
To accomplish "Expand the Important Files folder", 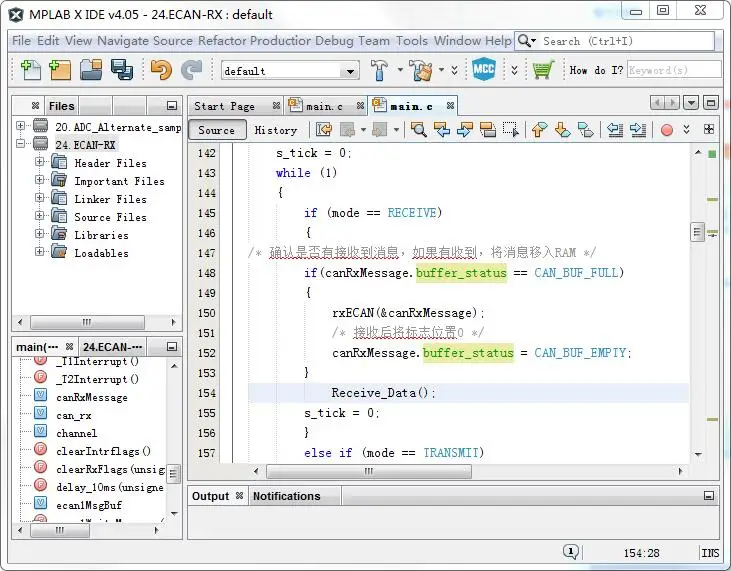I will [40, 179].
